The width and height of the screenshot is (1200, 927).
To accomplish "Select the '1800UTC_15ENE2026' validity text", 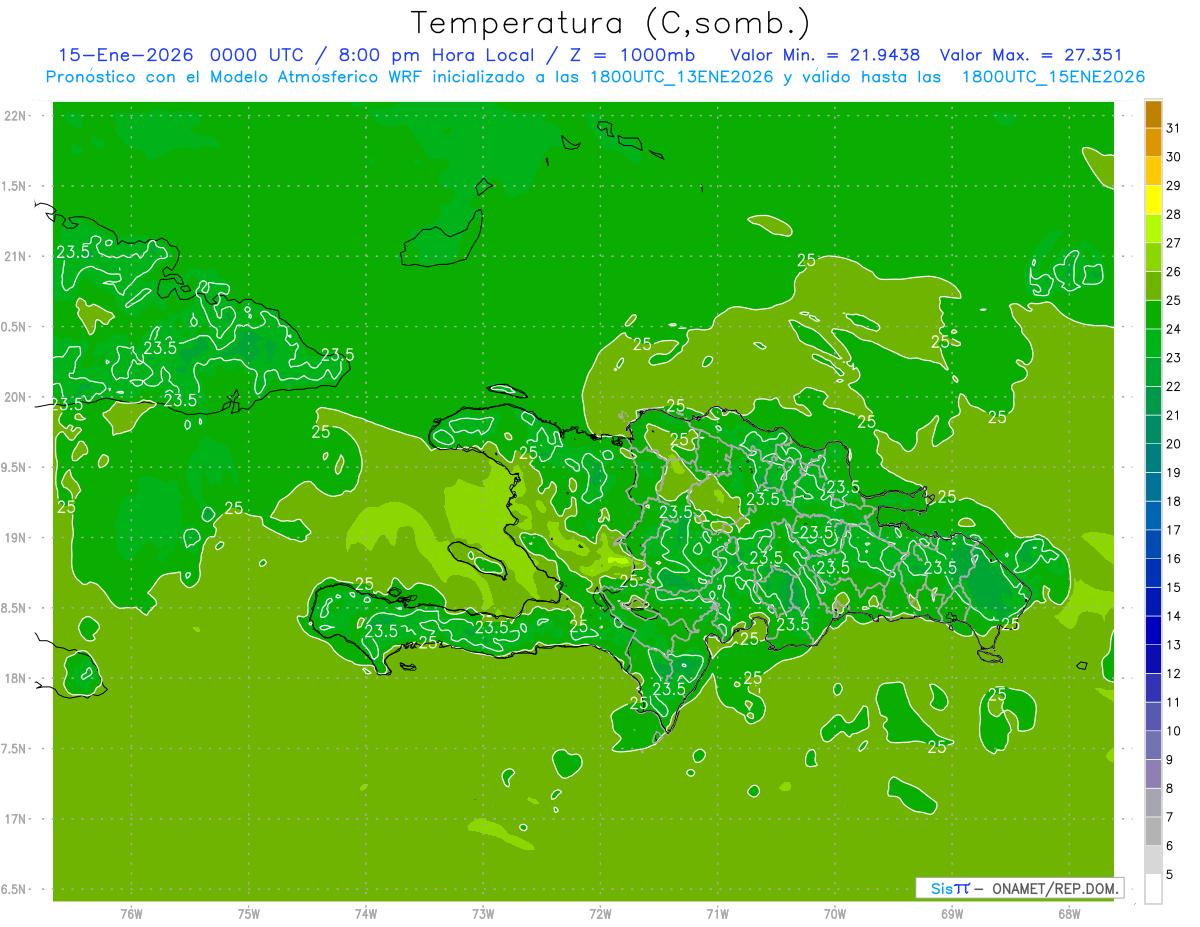I will point(1053,77).
